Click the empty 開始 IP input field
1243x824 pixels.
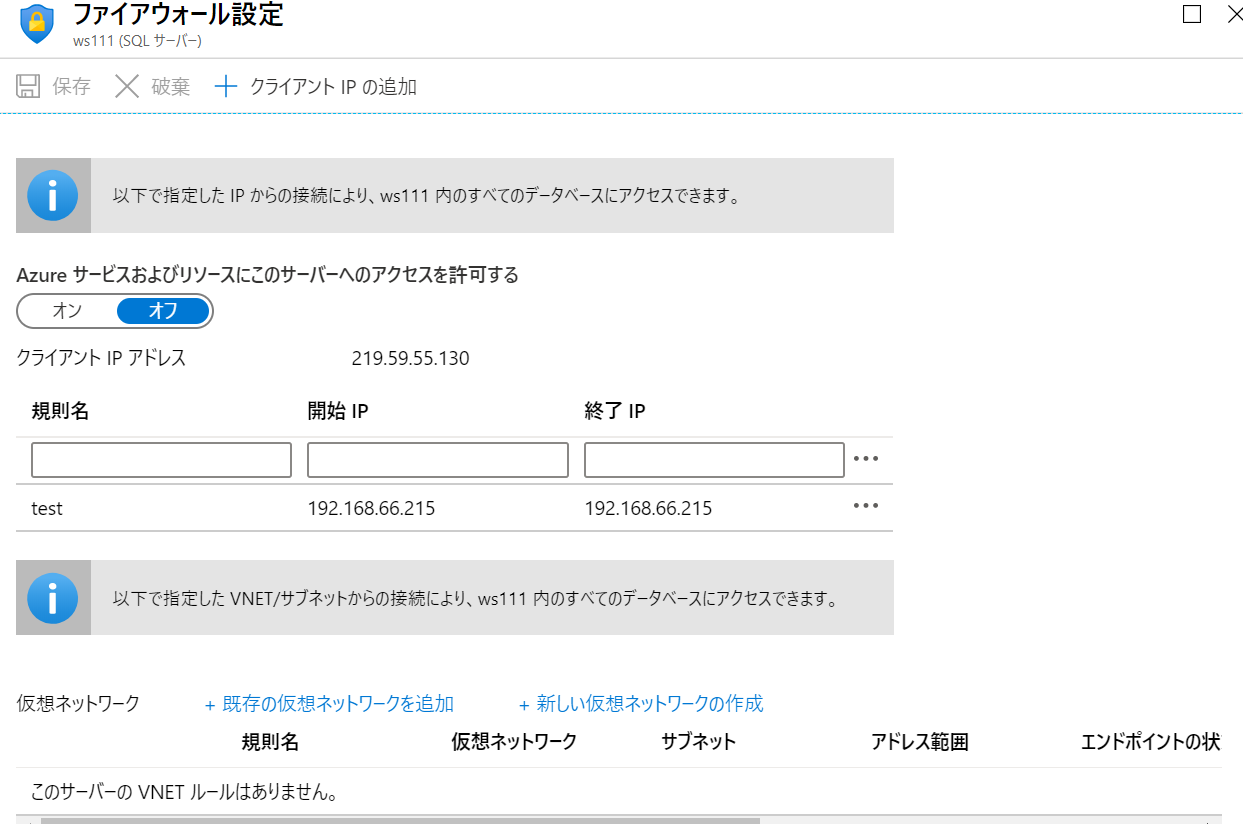(x=437, y=459)
